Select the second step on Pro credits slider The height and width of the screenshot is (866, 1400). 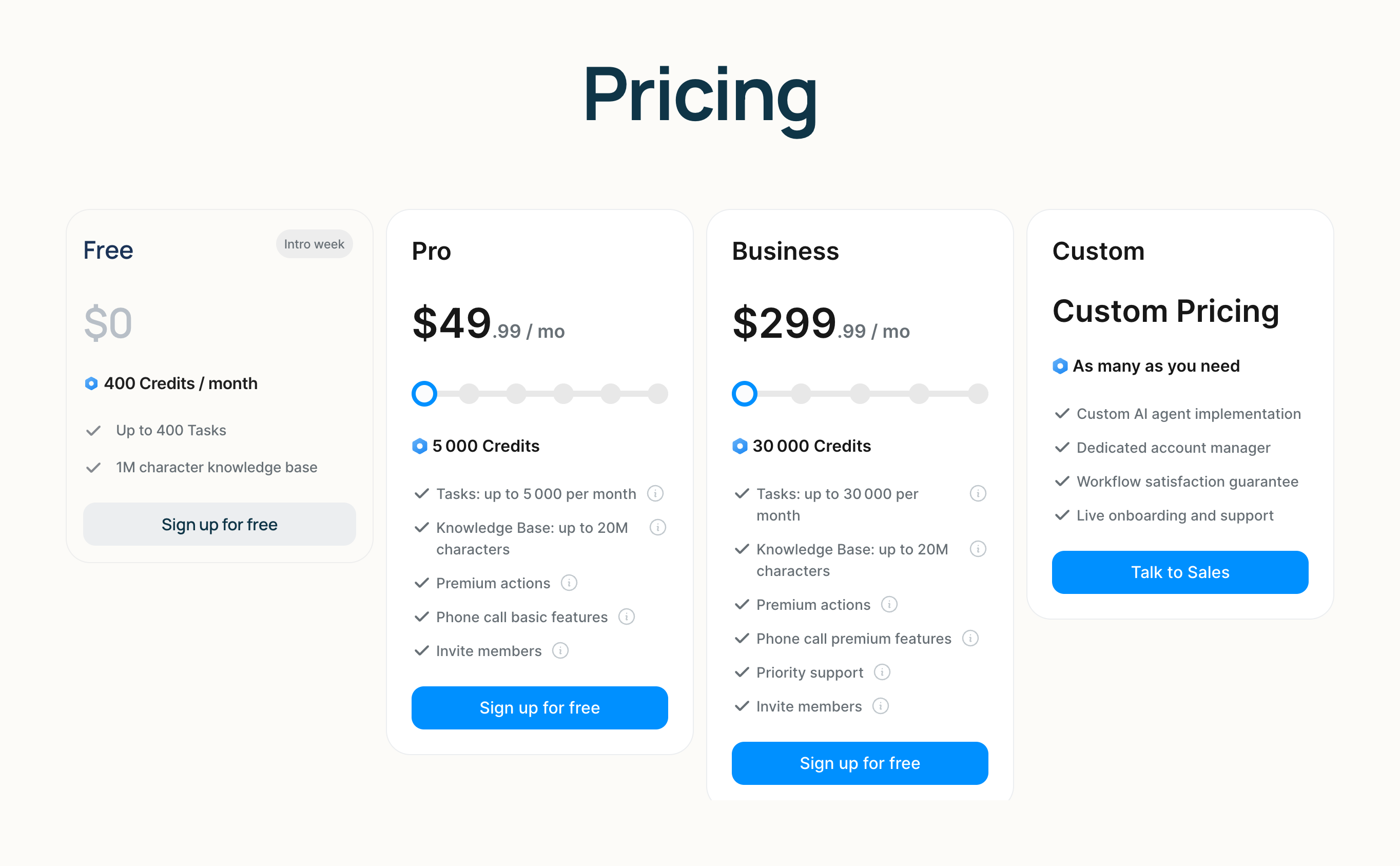469,394
